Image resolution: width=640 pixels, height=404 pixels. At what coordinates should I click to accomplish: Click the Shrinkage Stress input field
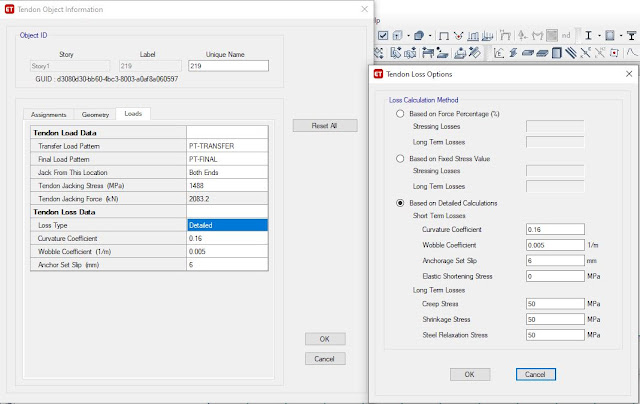555,319
